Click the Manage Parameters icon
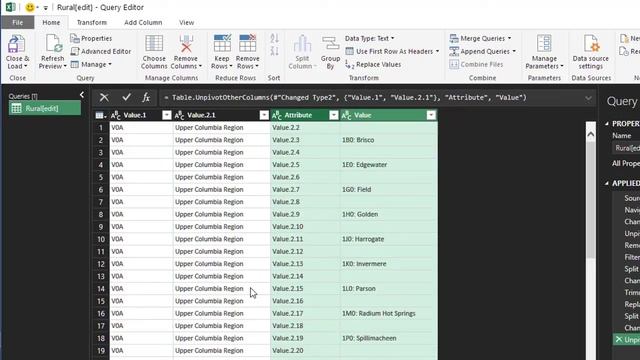 coord(544,43)
